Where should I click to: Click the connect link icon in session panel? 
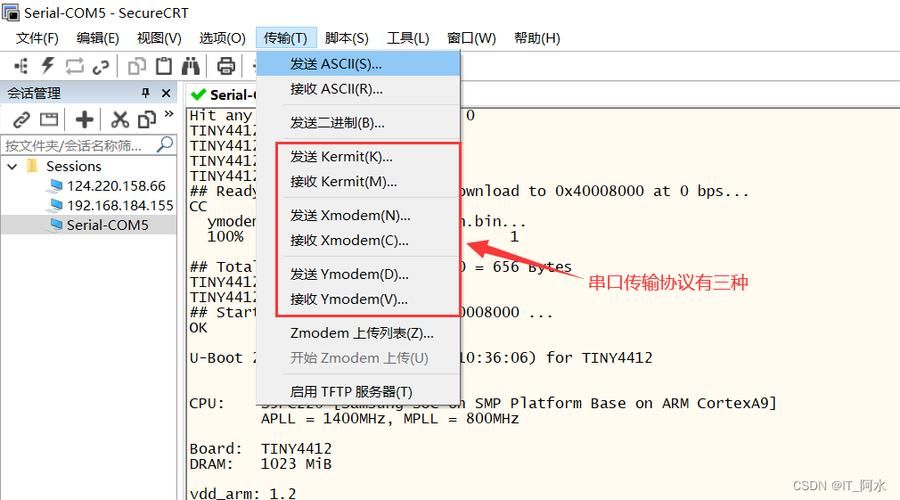[x=21, y=120]
